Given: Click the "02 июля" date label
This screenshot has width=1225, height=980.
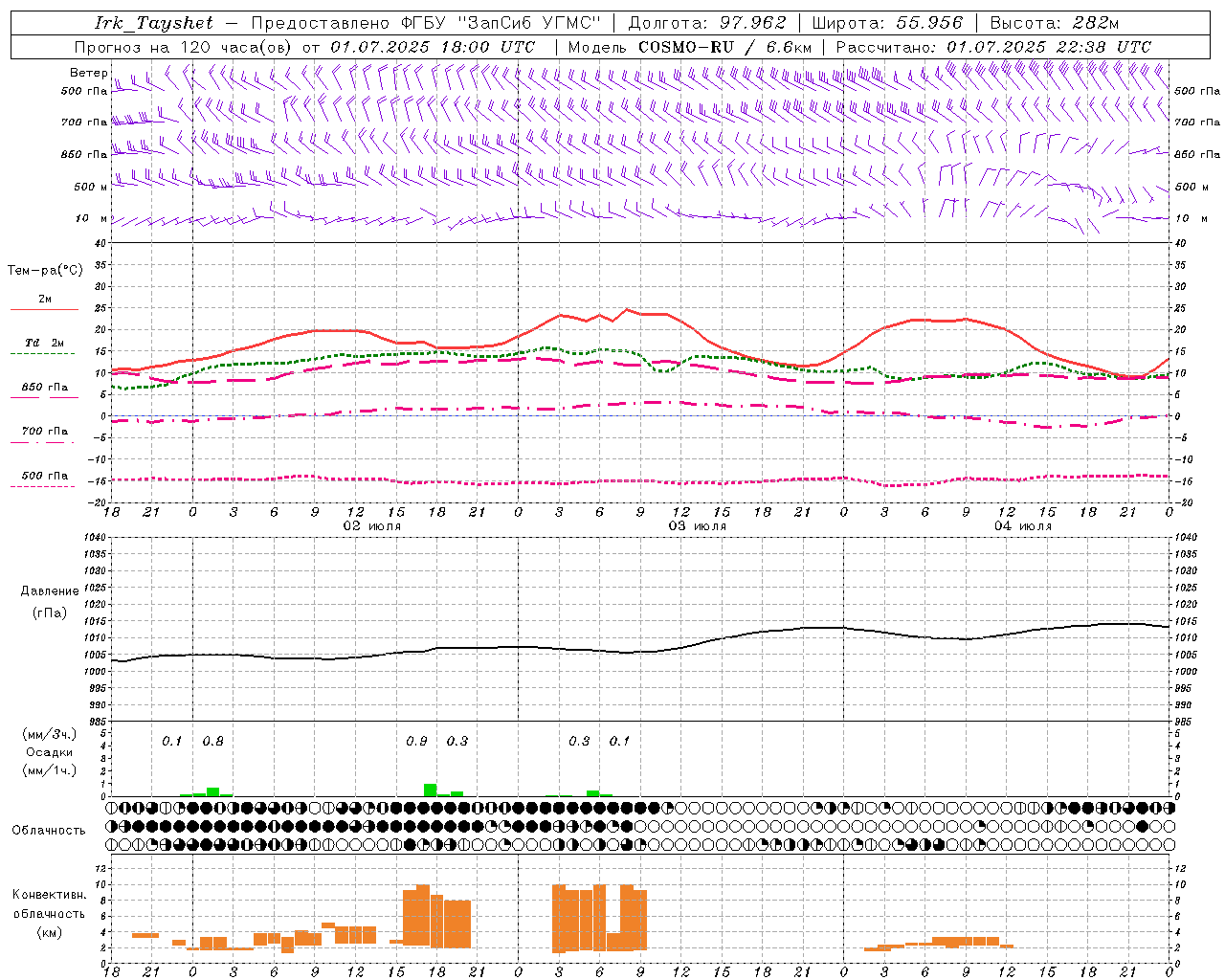Looking at the screenshot, I should click(372, 526).
